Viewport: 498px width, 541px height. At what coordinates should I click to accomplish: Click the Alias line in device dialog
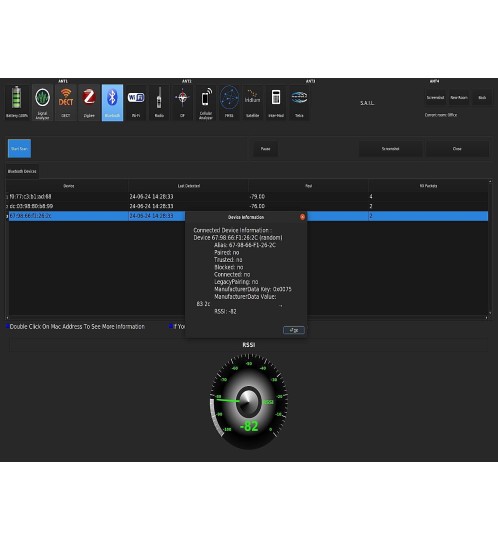click(245, 245)
